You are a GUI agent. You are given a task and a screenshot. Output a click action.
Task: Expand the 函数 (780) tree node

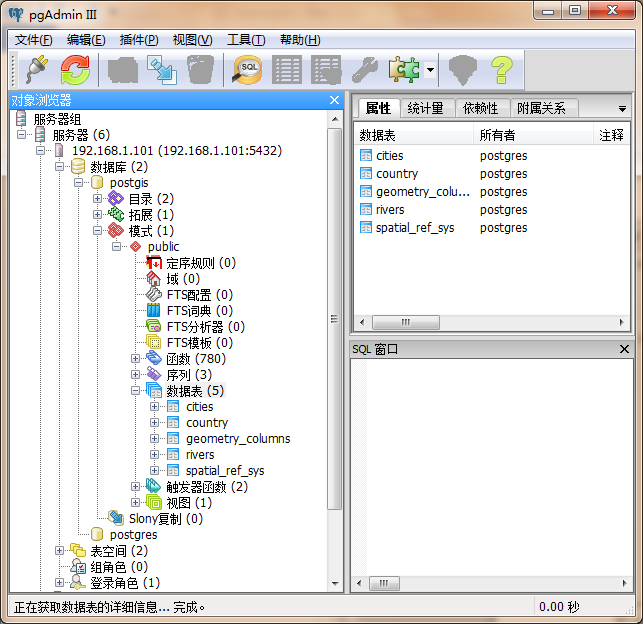(136, 359)
